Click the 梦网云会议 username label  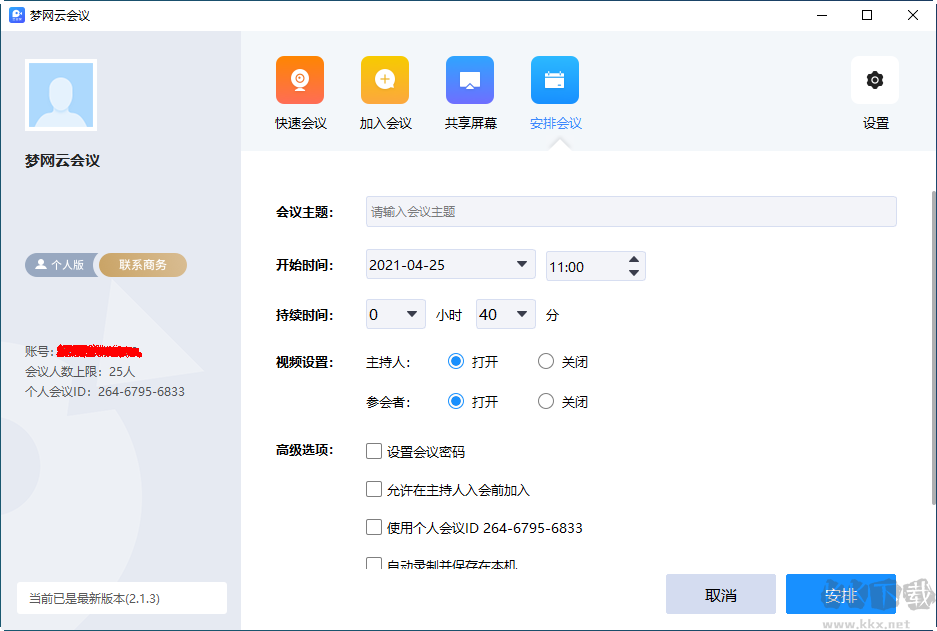pyautogui.click(x=62, y=161)
